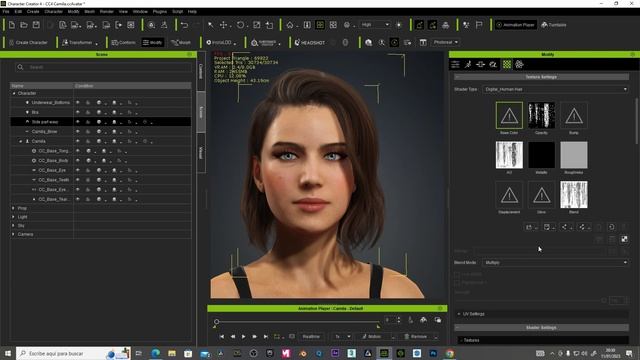Click the Conform button
Screen dimensions: 640x360
pos(123,42)
